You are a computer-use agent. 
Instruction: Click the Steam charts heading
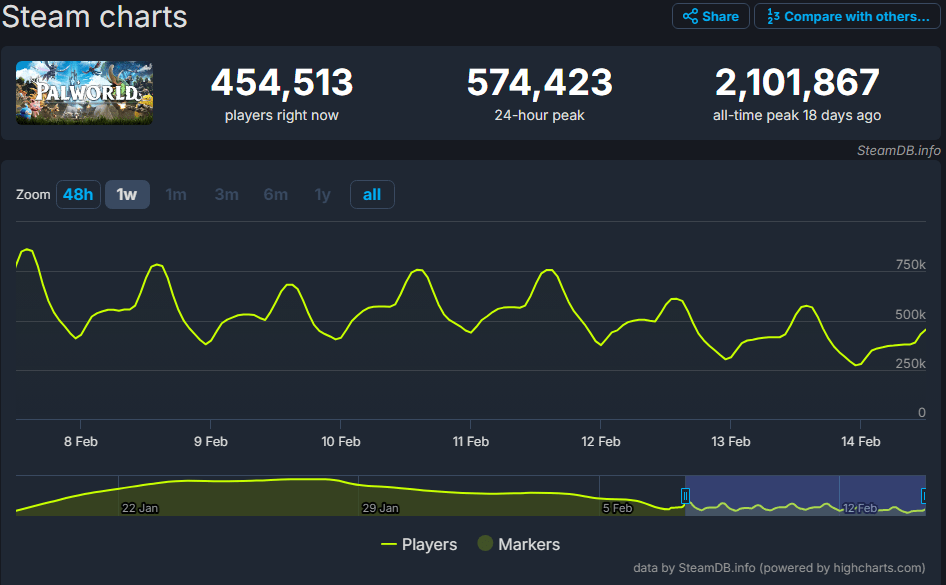click(95, 16)
